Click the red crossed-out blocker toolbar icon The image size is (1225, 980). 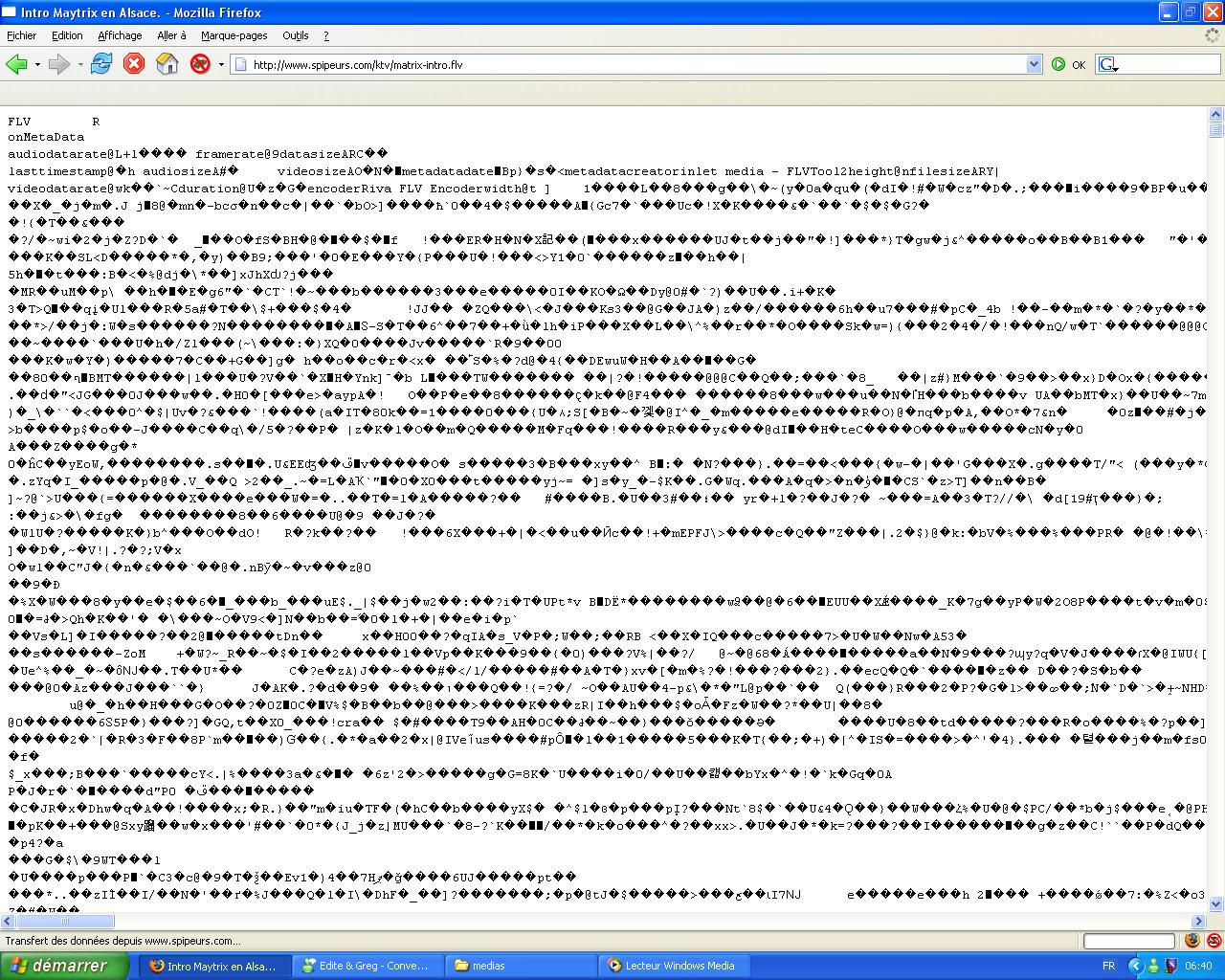(200, 64)
